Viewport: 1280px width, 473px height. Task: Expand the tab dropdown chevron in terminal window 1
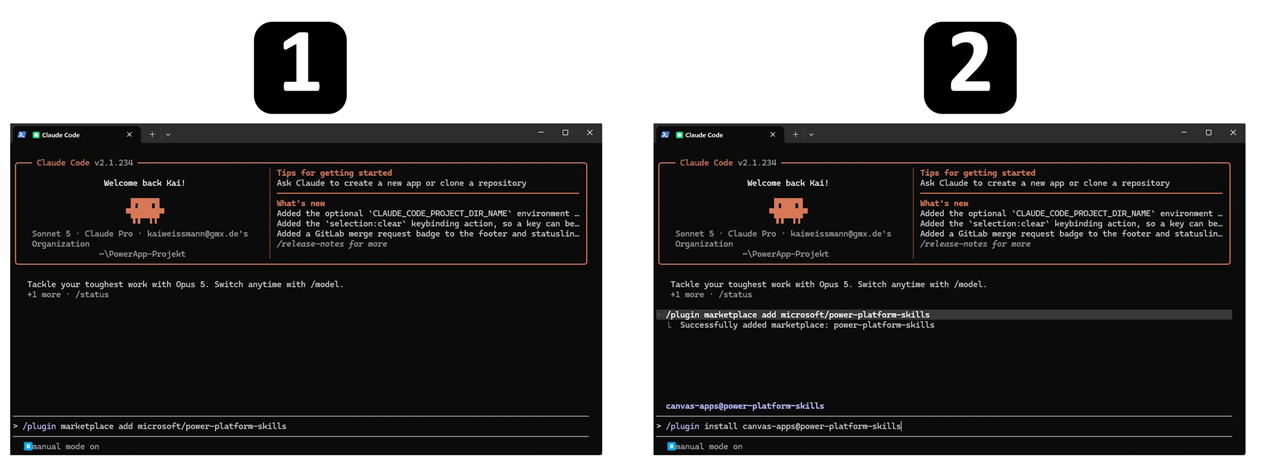pos(168,134)
